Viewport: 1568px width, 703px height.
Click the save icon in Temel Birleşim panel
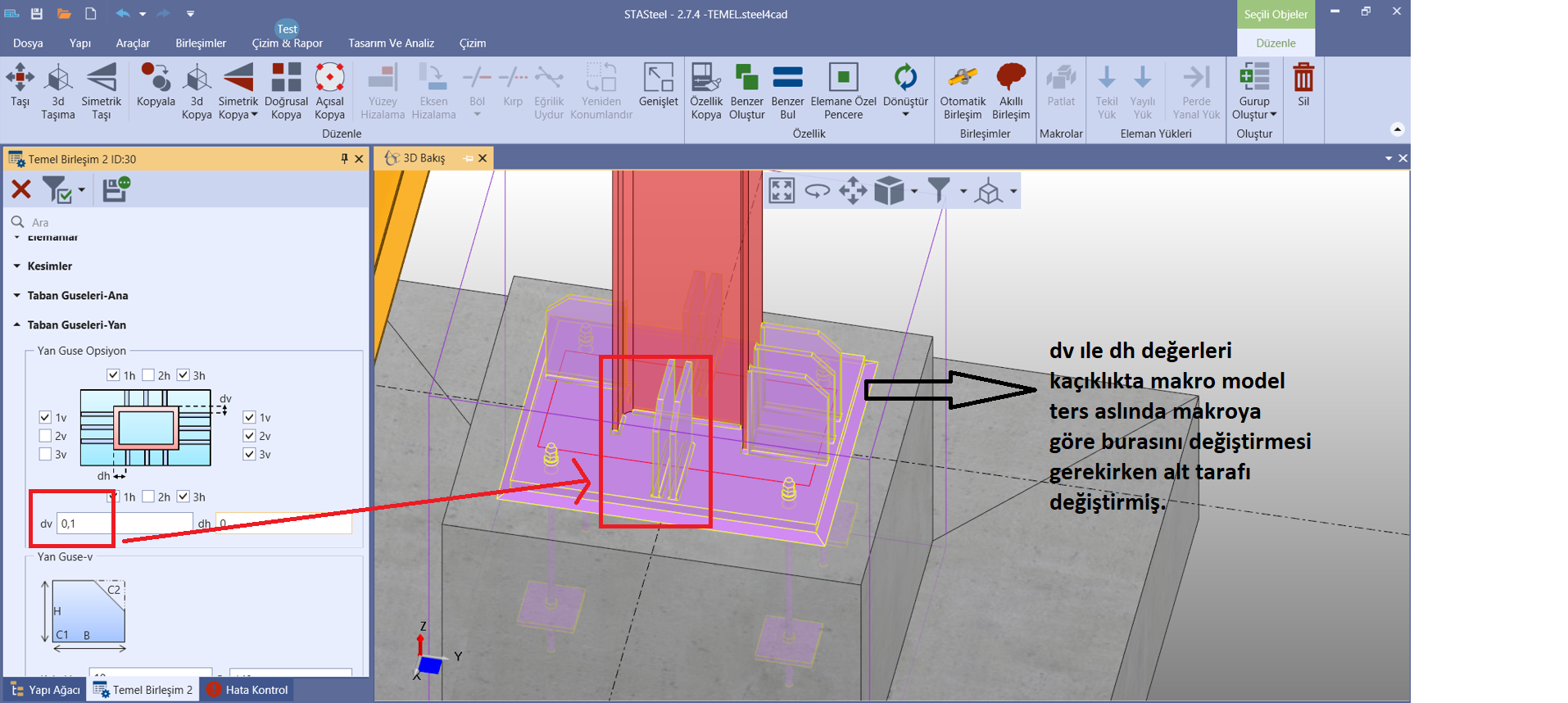click(x=116, y=189)
